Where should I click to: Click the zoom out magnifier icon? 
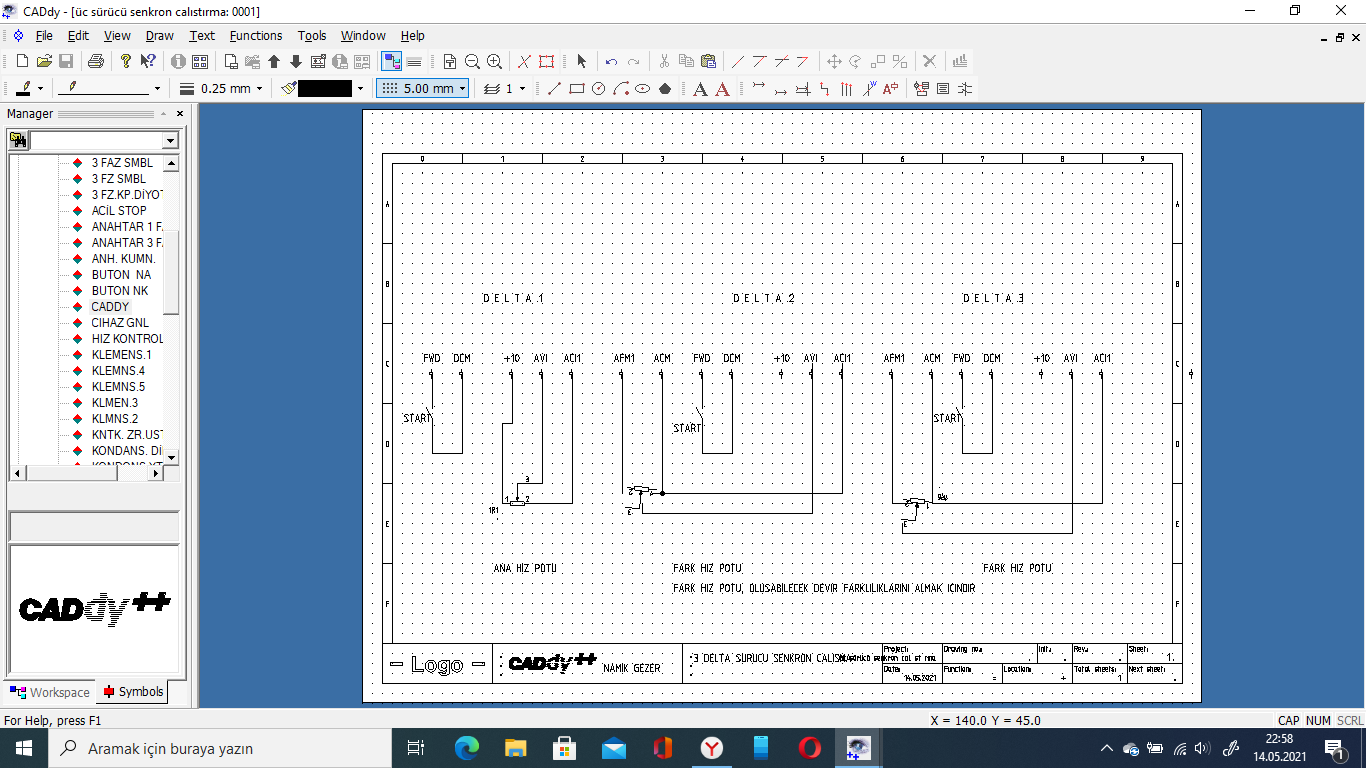[x=472, y=62]
